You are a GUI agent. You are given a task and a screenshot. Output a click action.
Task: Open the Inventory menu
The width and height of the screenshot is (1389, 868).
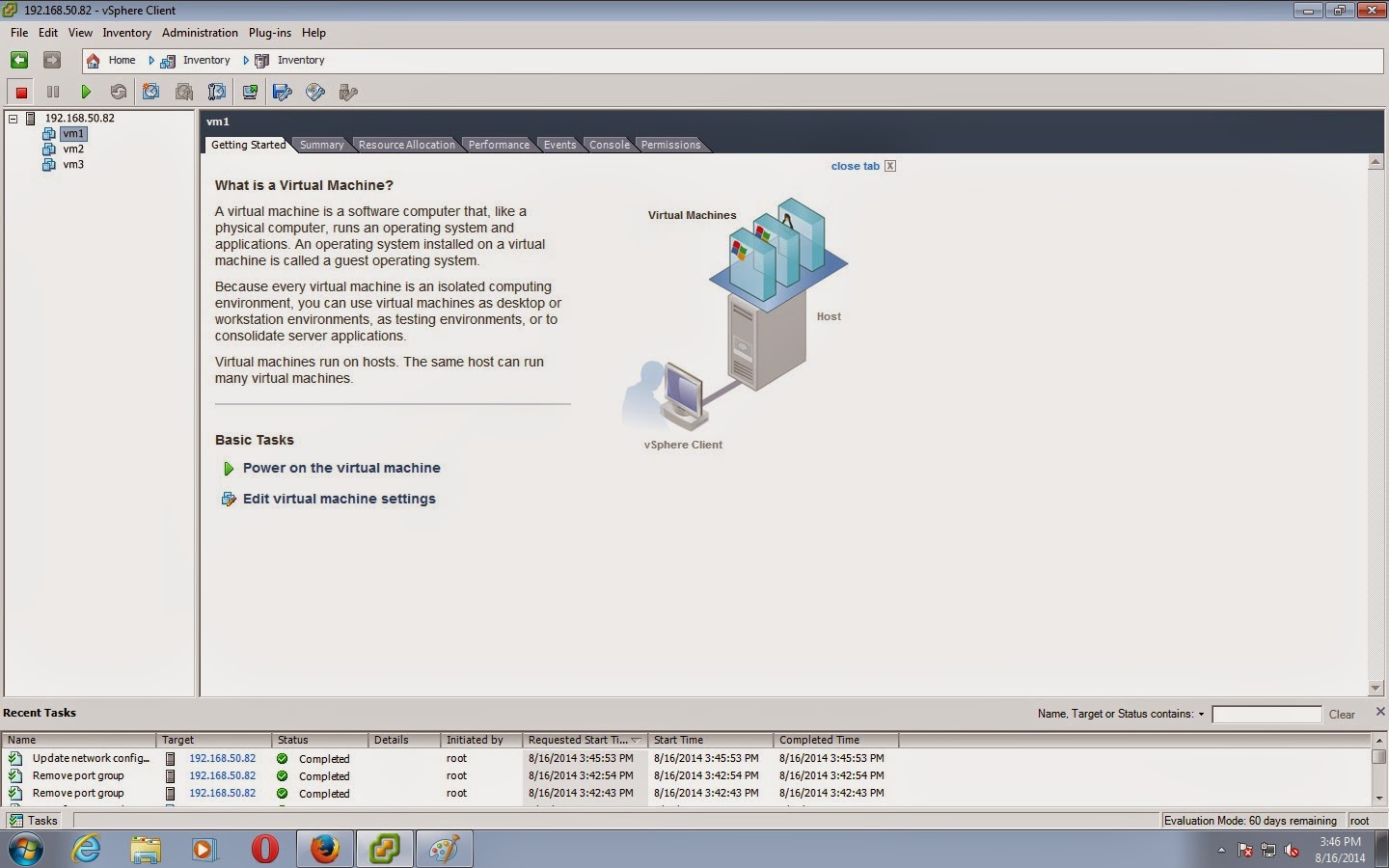coord(127,33)
